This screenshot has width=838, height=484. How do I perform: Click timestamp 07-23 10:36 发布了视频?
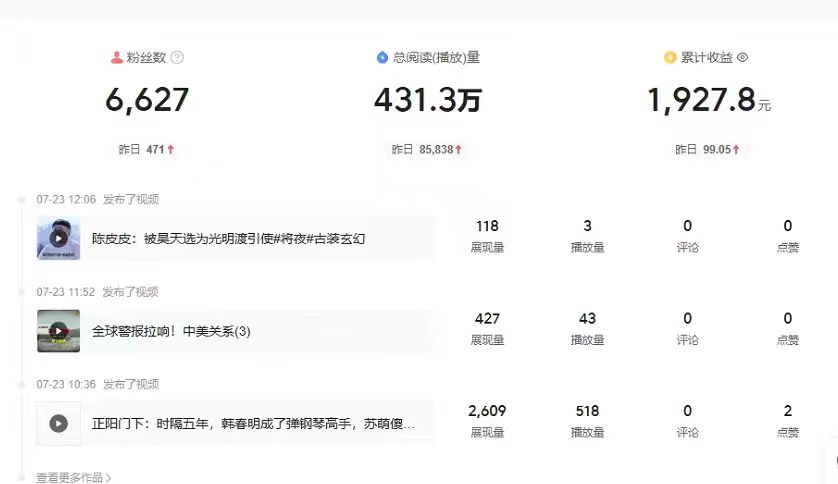click(x=98, y=384)
